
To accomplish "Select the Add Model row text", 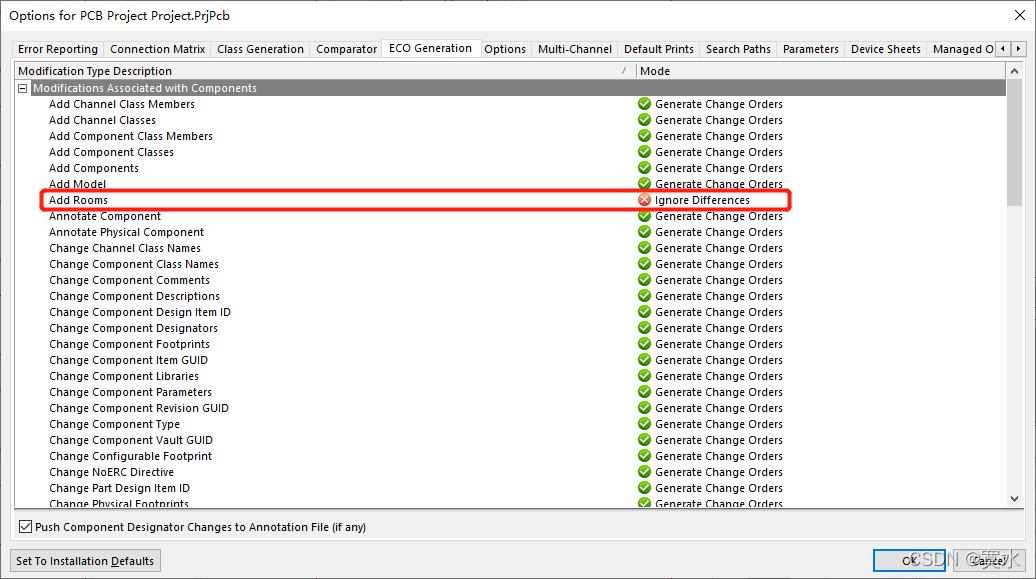I will tap(77, 184).
